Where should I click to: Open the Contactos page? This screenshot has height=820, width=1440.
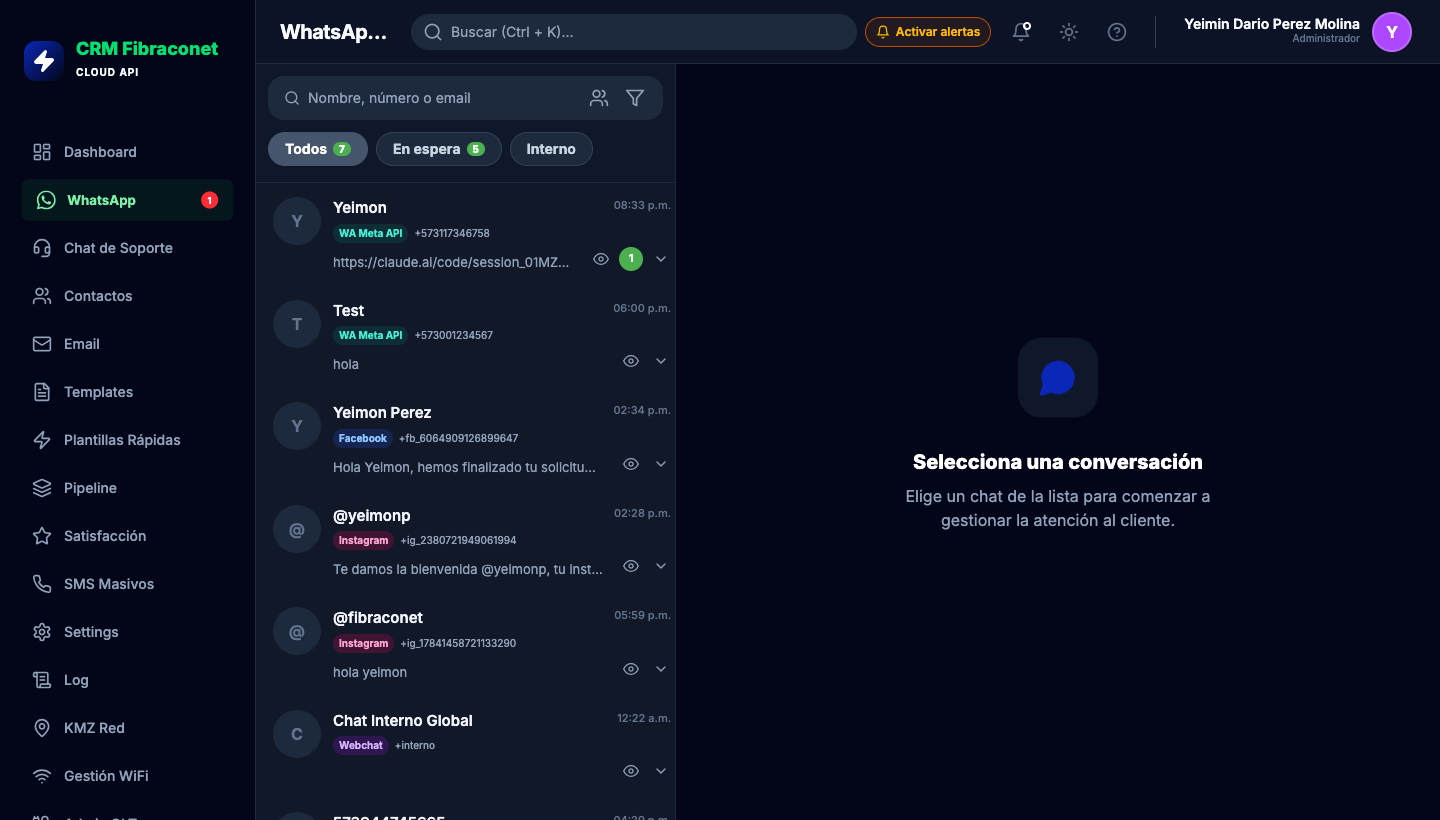tap(127, 296)
